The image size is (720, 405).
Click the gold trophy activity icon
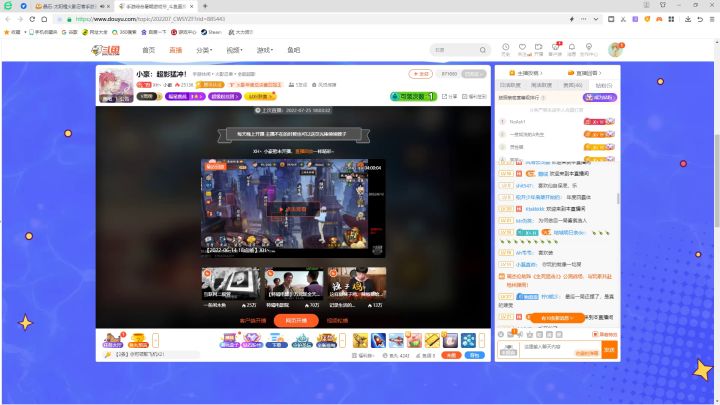pos(138,340)
